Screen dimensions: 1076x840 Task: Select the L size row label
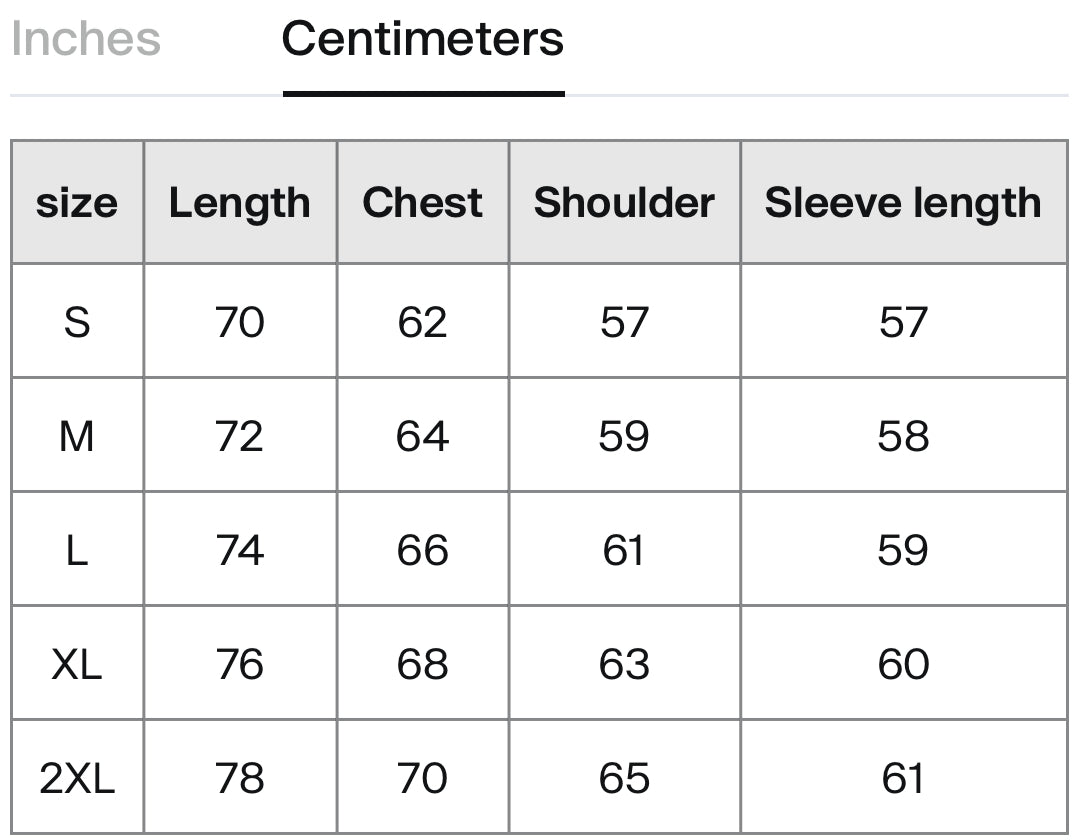point(77,550)
